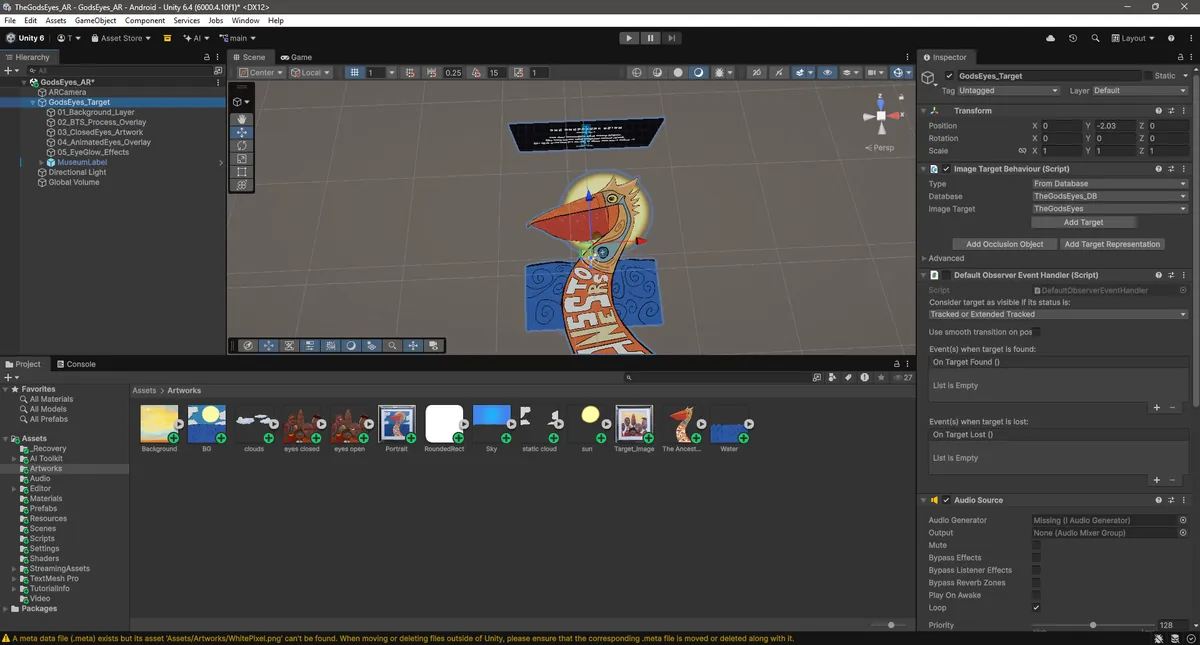1200x645 pixels.
Task: Switch to the Game tab
Action: pos(296,57)
